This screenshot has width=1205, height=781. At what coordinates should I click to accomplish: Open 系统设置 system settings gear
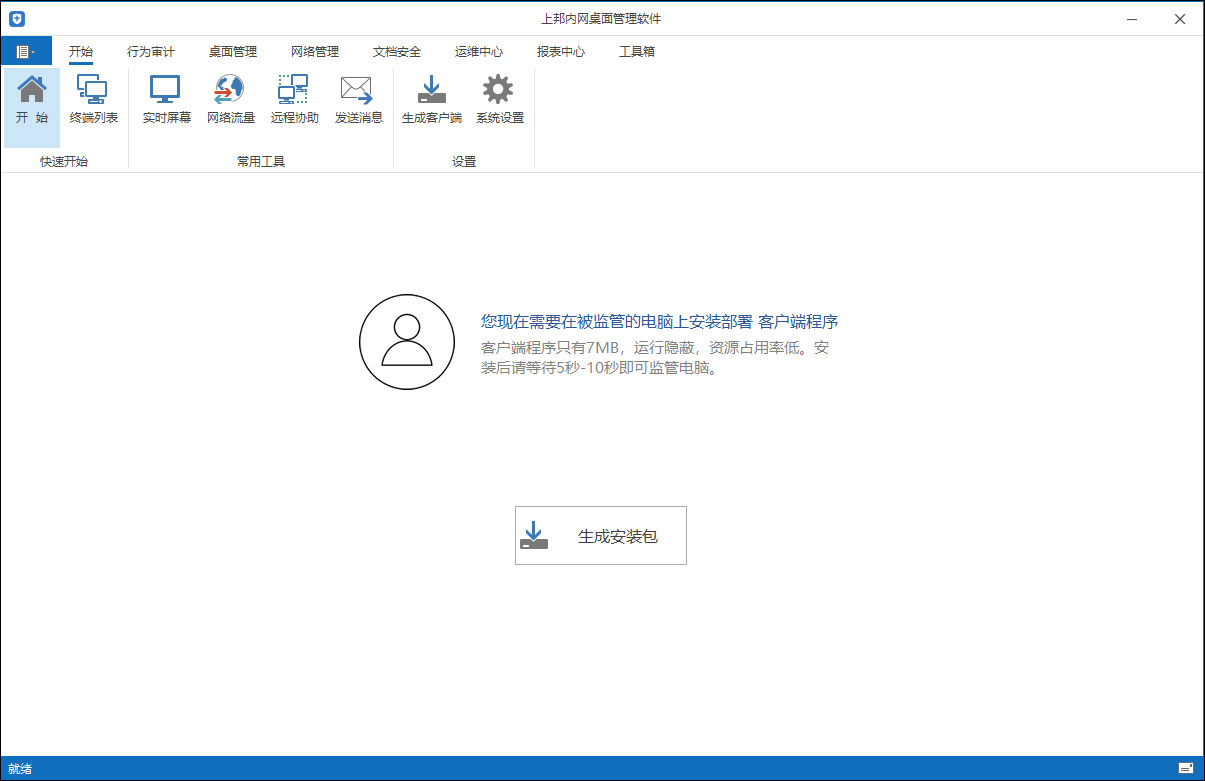(499, 100)
